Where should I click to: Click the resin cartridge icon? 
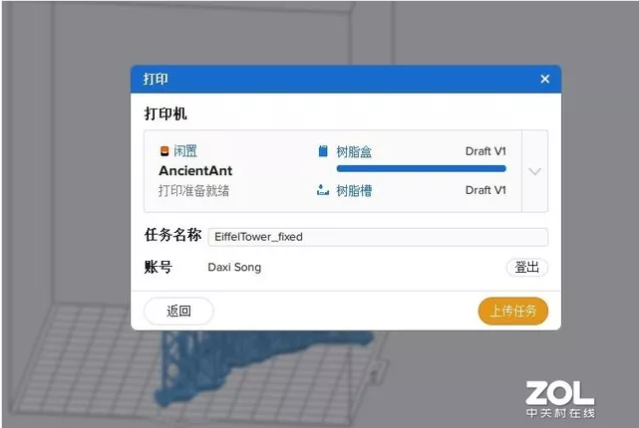[x=323, y=151]
